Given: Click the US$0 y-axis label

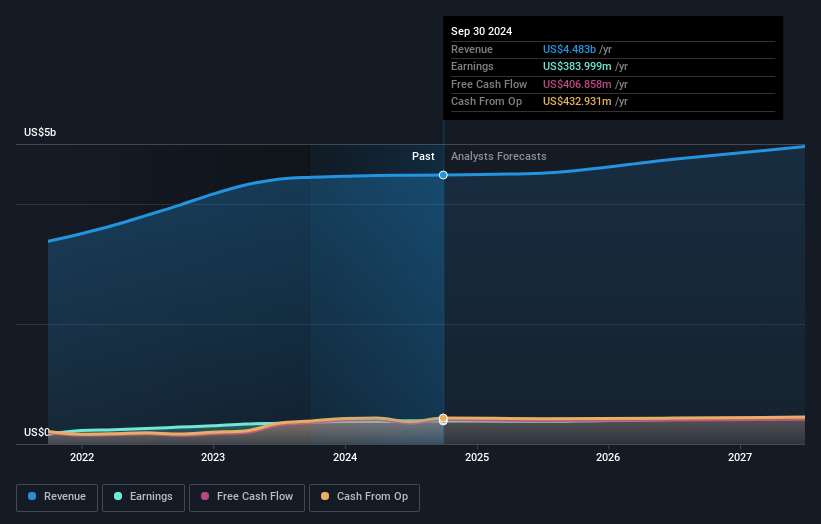Looking at the screenshot, I should 37,432.
